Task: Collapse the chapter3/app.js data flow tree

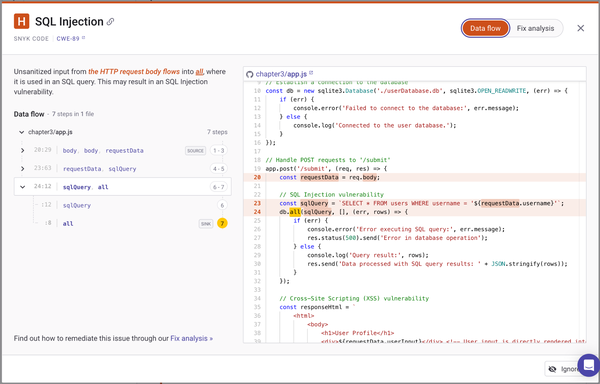Action: (x=22, y=132)
